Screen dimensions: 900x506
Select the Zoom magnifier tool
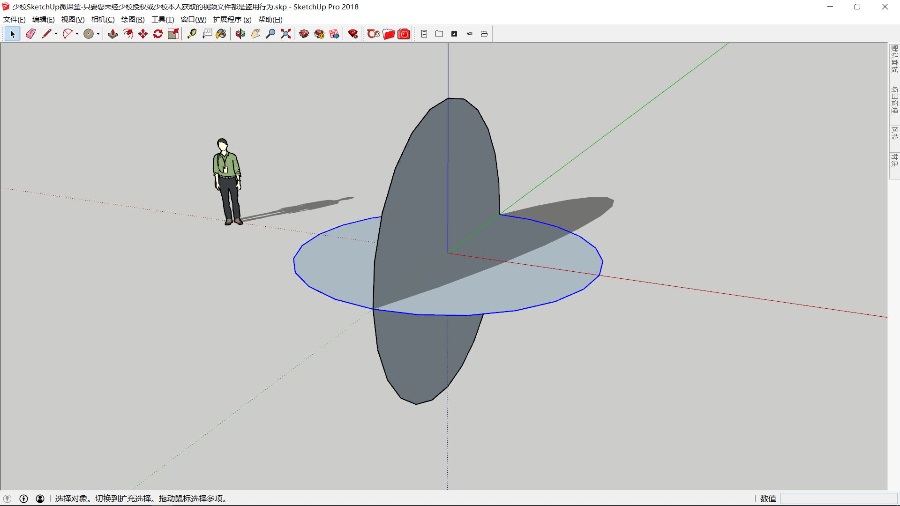point(270,34)
